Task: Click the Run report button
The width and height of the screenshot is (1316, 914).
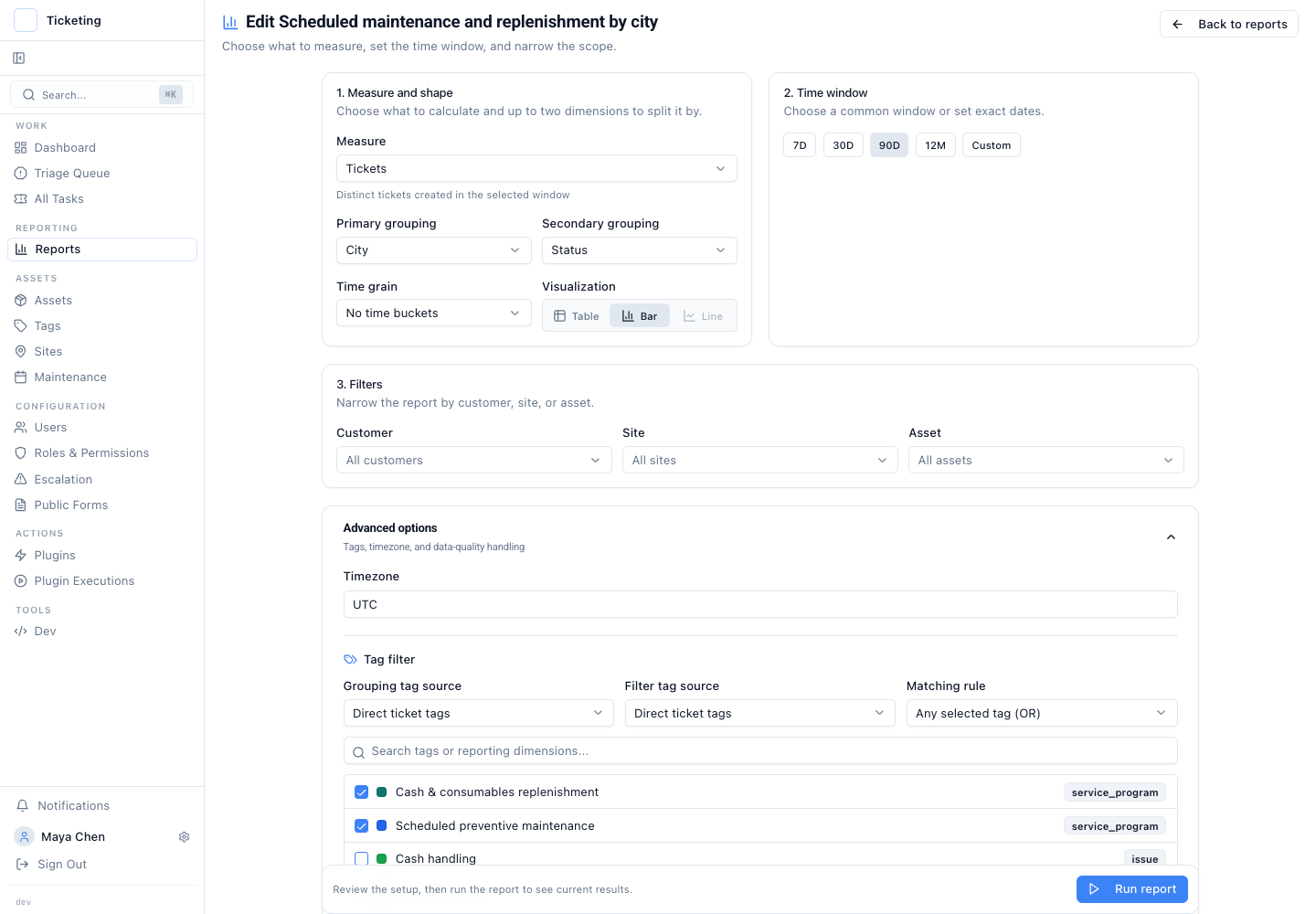Action: pyautogui.click(x=1132, y=889)
